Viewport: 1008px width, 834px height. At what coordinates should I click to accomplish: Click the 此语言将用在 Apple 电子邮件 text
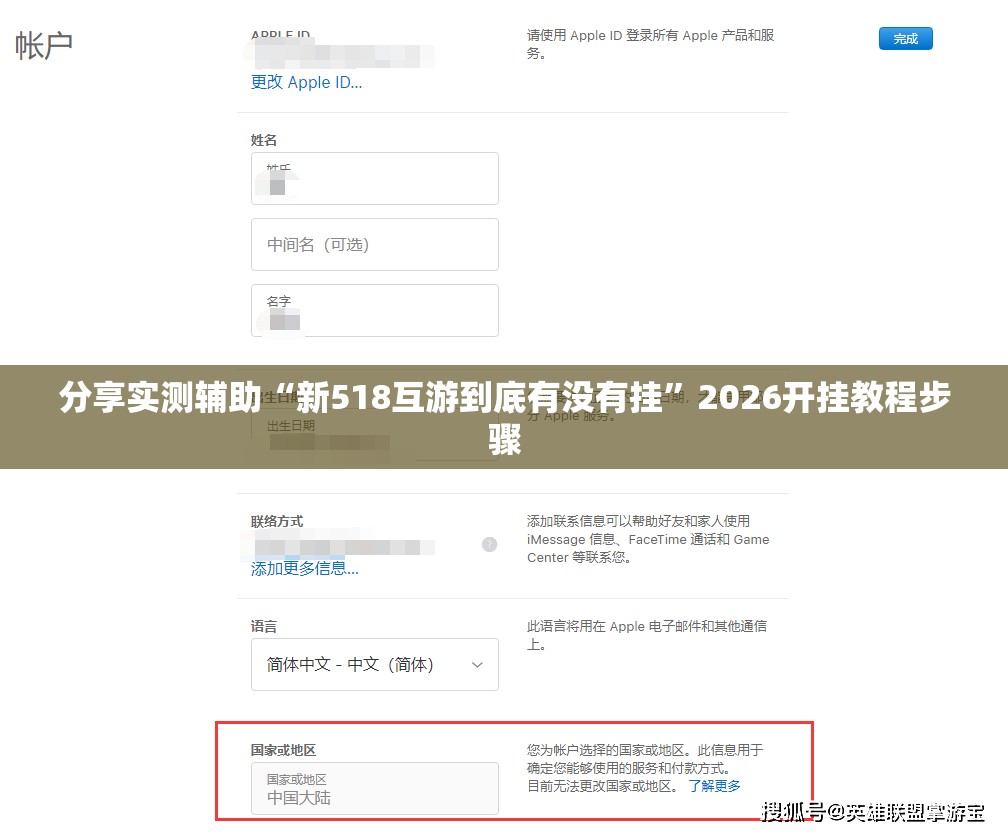click(647, 635)
